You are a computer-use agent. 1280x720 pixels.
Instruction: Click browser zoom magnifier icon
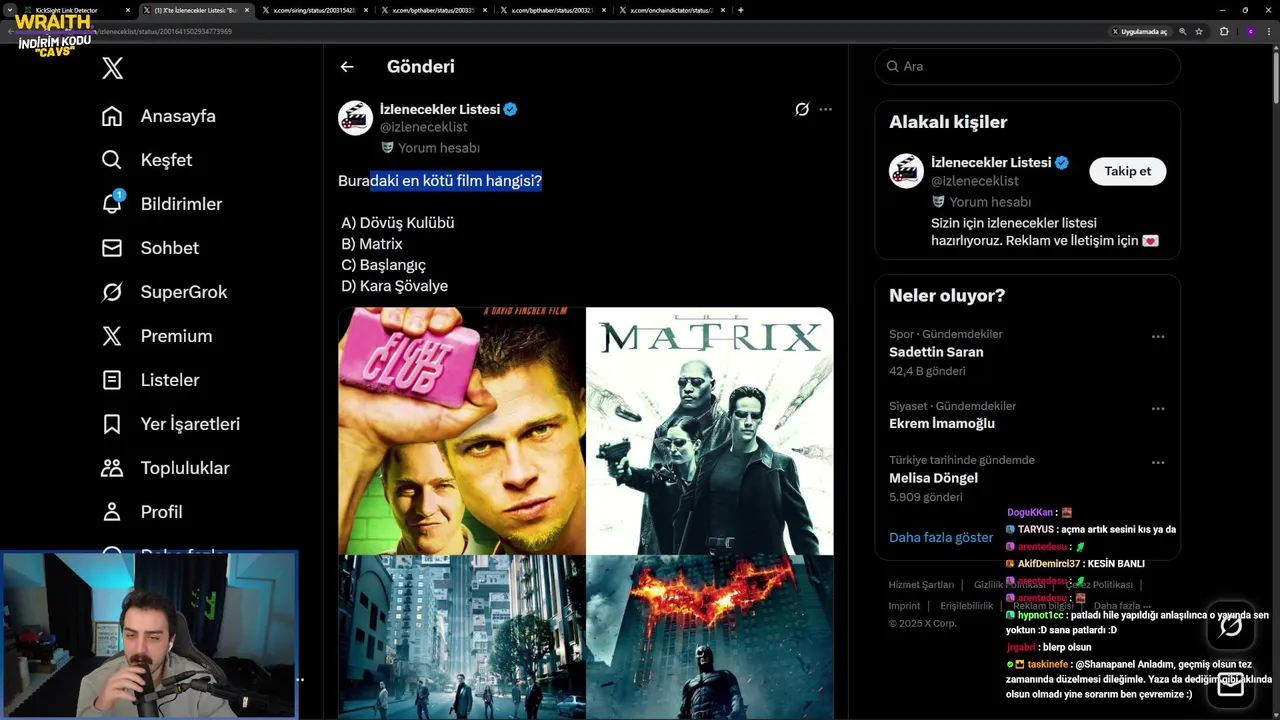click(x=1183, y=31)
